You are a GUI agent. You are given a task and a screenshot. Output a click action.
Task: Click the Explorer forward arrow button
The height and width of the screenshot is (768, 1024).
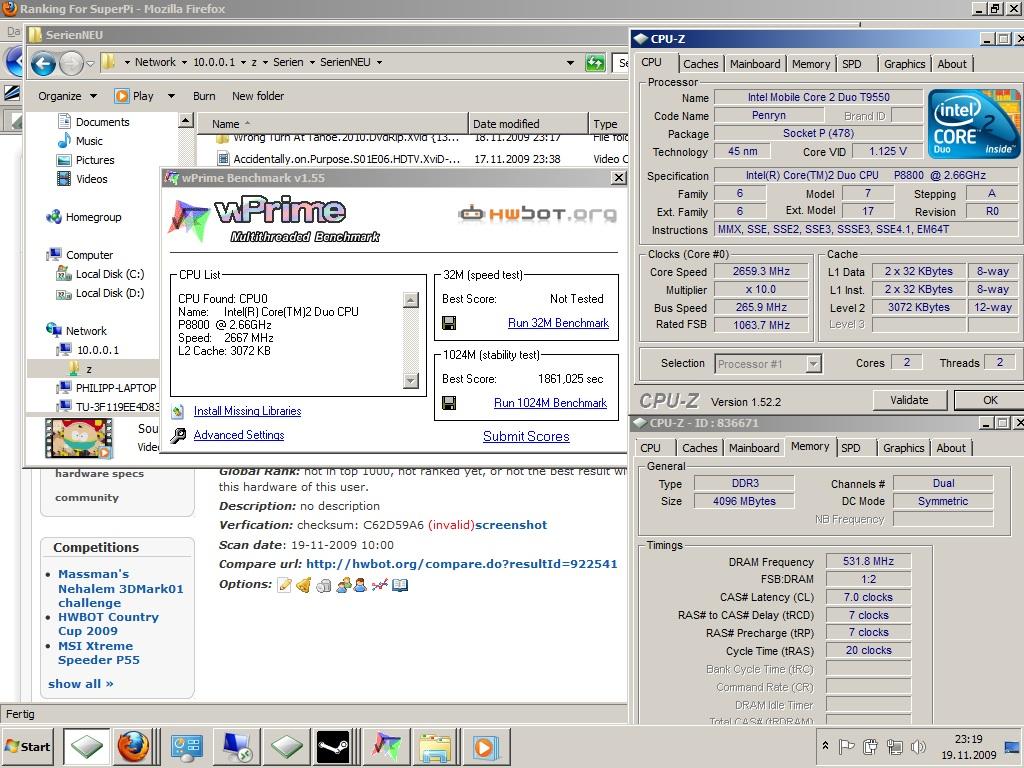point(71,63)
